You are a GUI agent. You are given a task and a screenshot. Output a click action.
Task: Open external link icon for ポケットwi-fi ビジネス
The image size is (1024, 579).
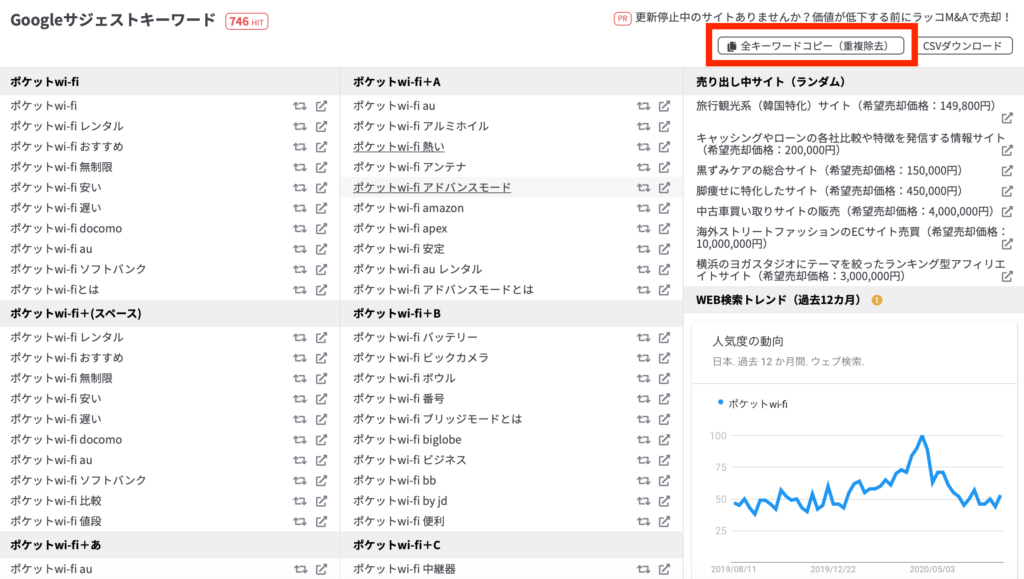[664, 460]
